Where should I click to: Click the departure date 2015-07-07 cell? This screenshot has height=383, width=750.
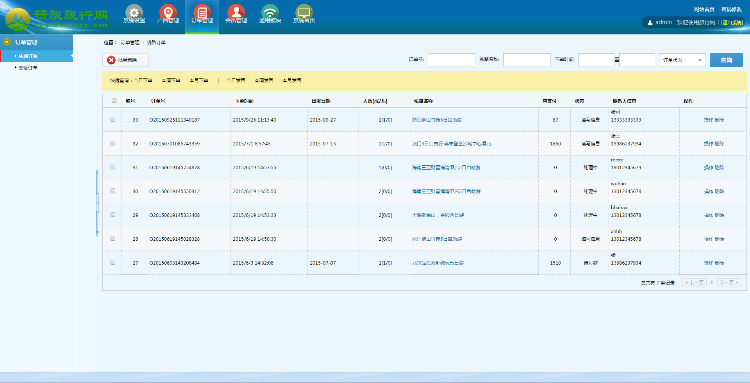[x=323, y=263]
